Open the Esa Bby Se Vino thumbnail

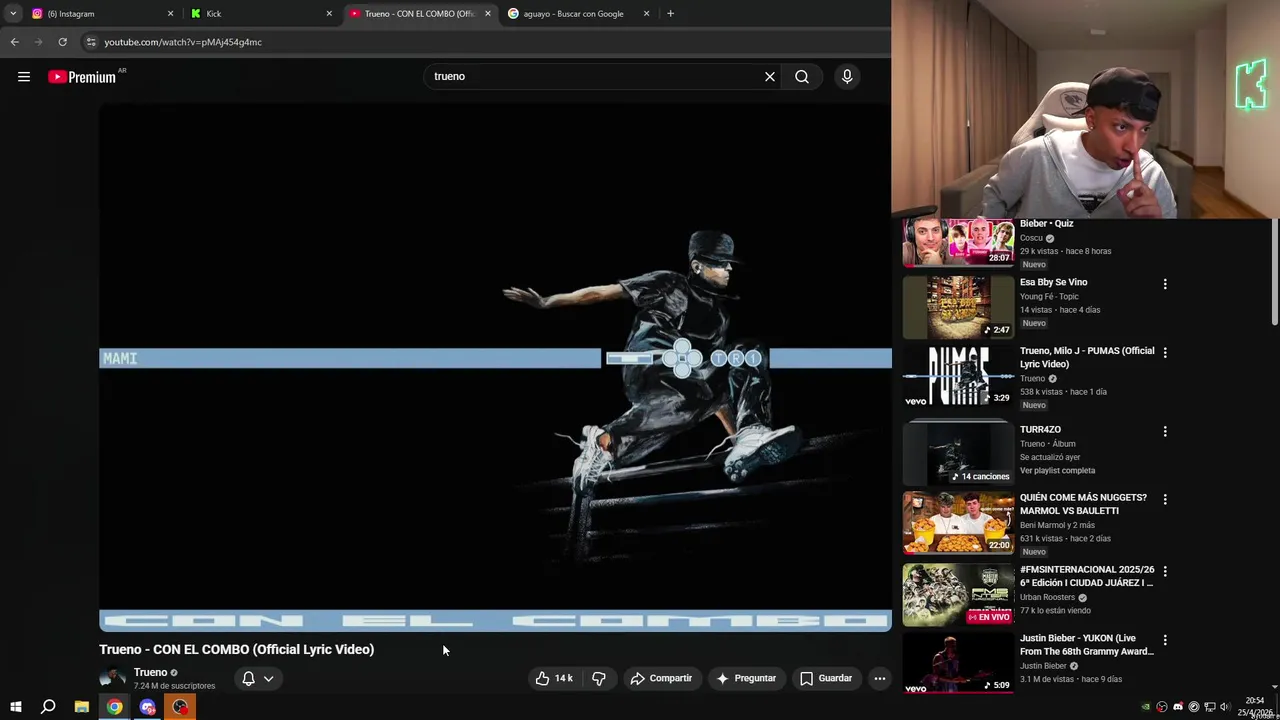[958, 308]
